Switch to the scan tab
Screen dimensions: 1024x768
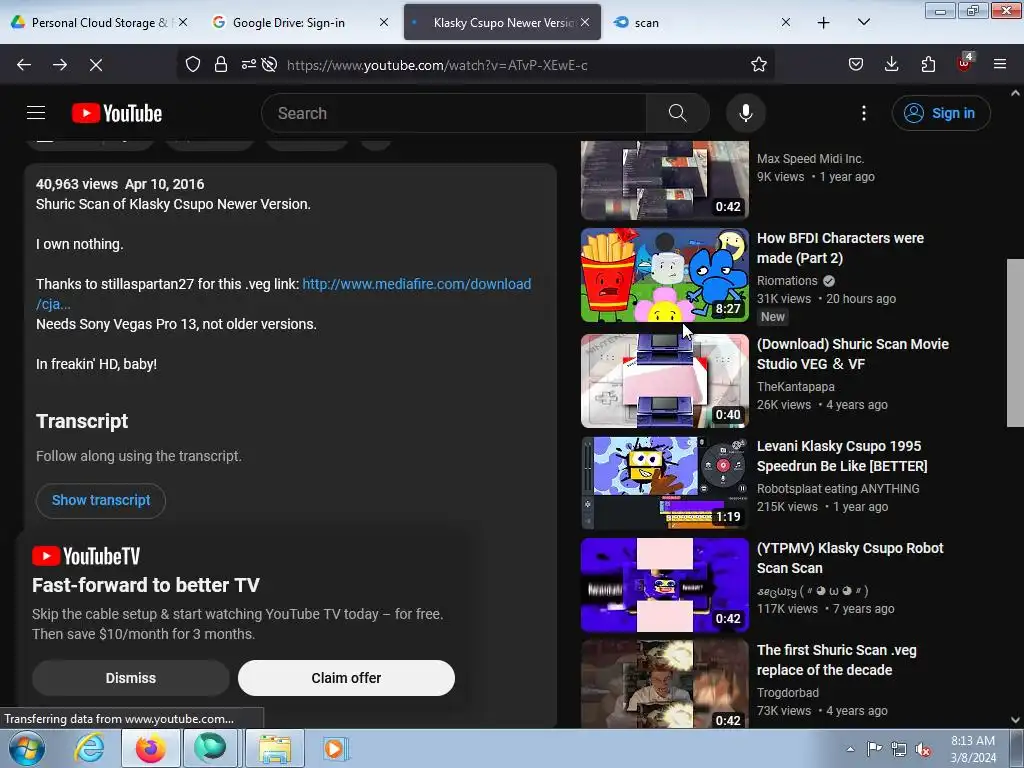pyautogui.click(x=702, y=22)
